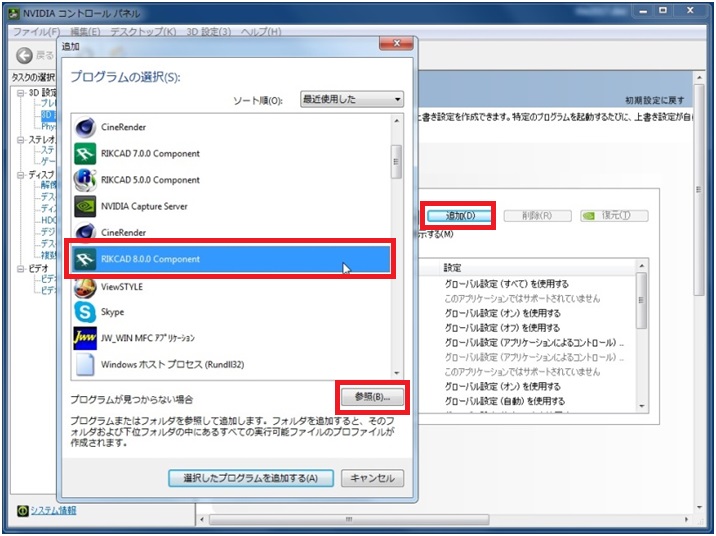Select RIKCAD 7.0.0 Component text
The height and width of the screenshot is (536, 716).
pyautogui.click(x=150, y=153)
